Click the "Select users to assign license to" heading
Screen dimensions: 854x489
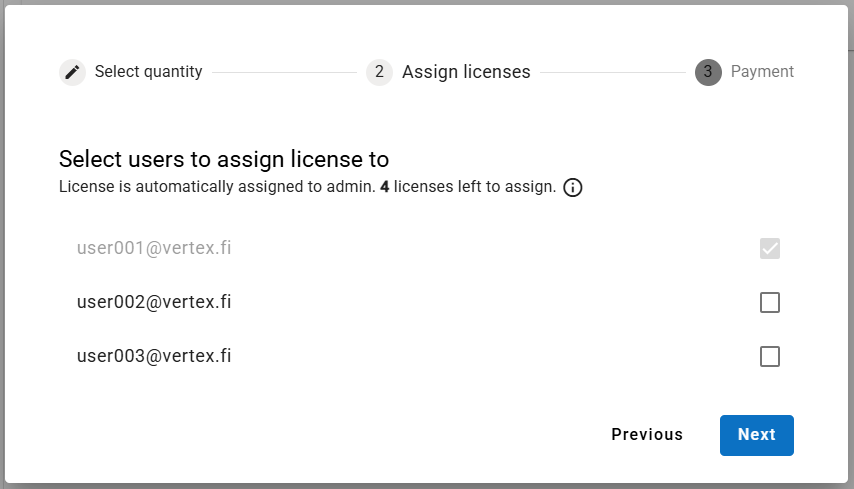(x=224, y=159)
